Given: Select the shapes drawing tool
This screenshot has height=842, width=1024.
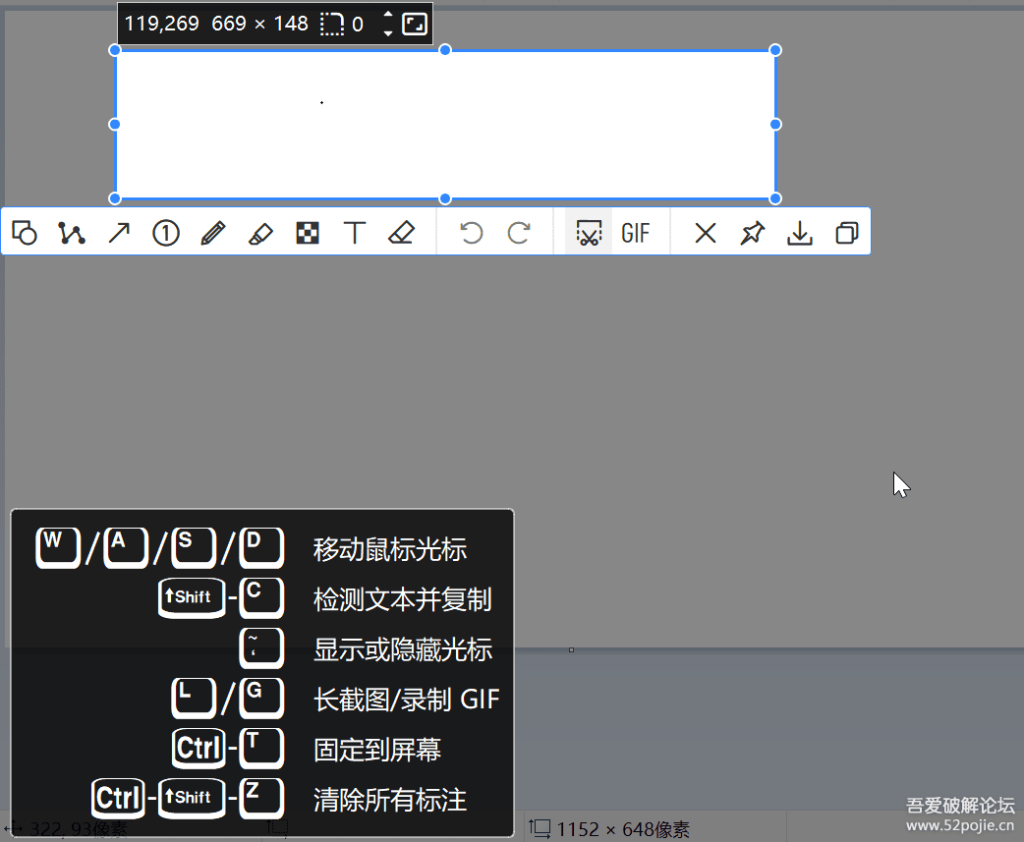Looking at the screenshot, I should pos(25,233).
